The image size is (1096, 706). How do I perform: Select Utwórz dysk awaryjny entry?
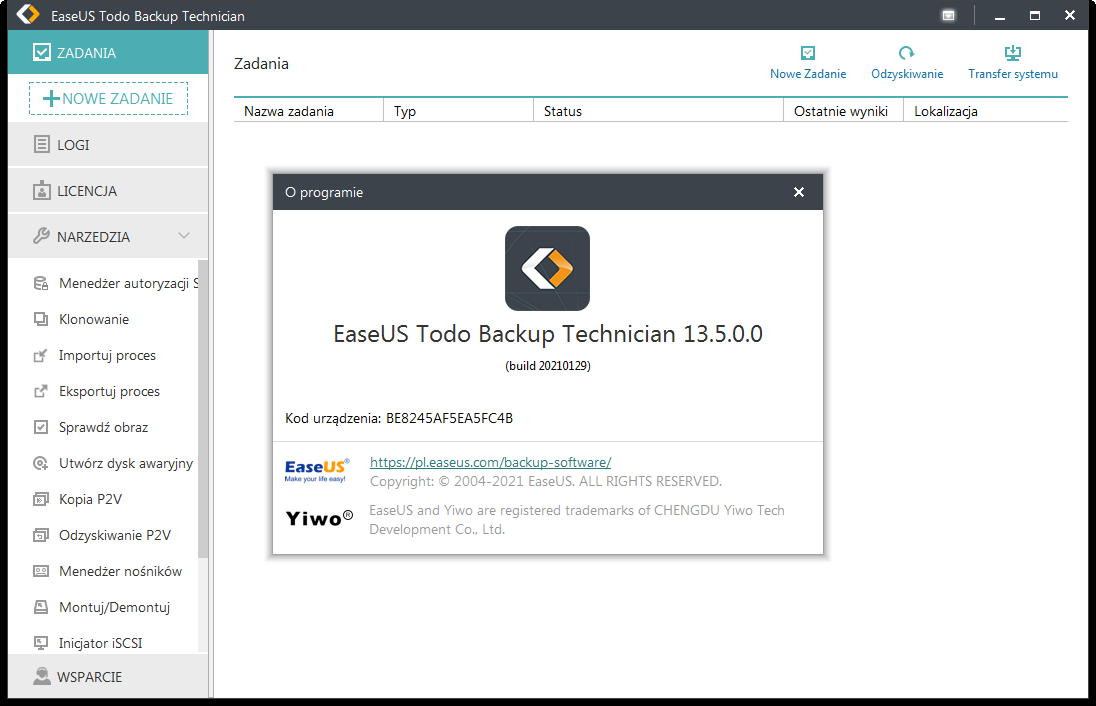click(x=126, y=463)
